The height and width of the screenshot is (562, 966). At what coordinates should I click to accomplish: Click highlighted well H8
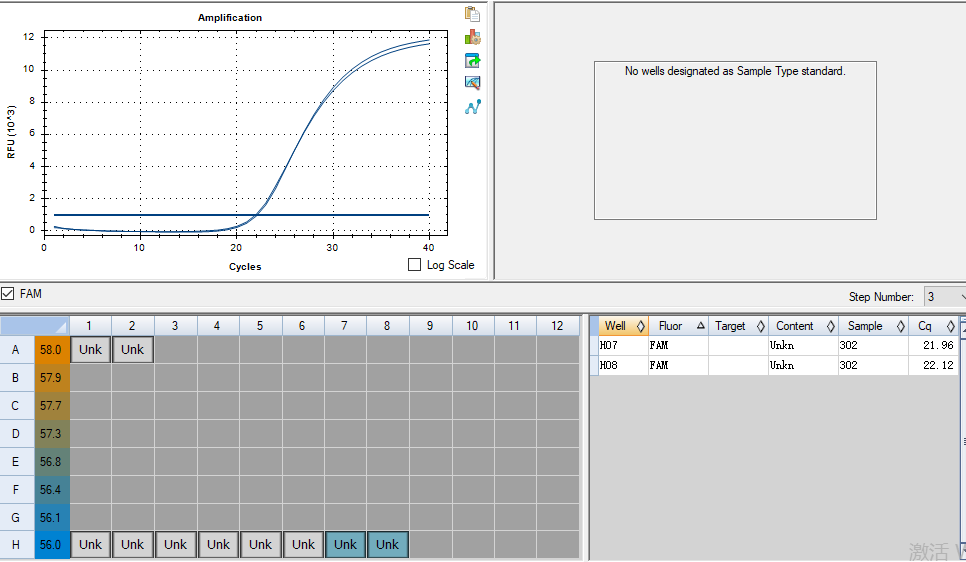[x=388, y=545]
